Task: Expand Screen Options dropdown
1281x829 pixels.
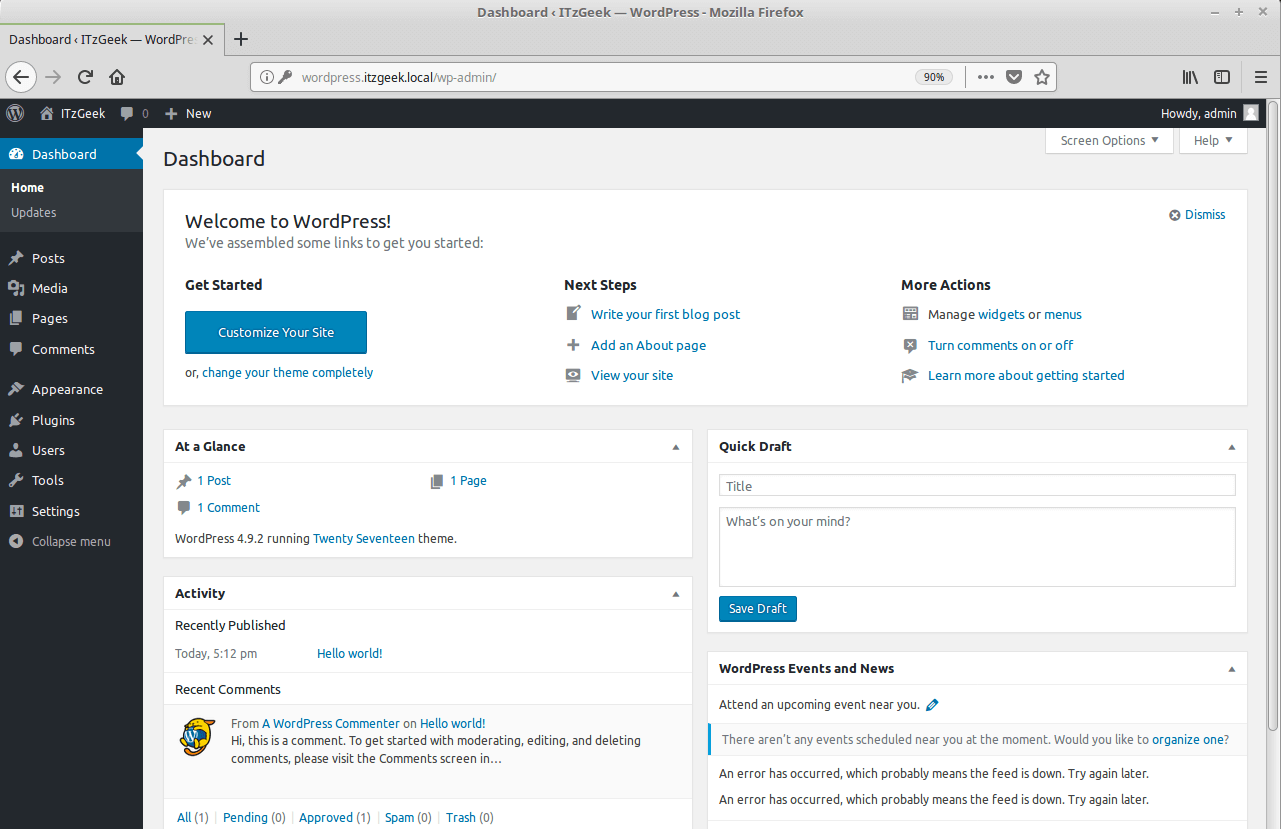Action: [1109, 141]
